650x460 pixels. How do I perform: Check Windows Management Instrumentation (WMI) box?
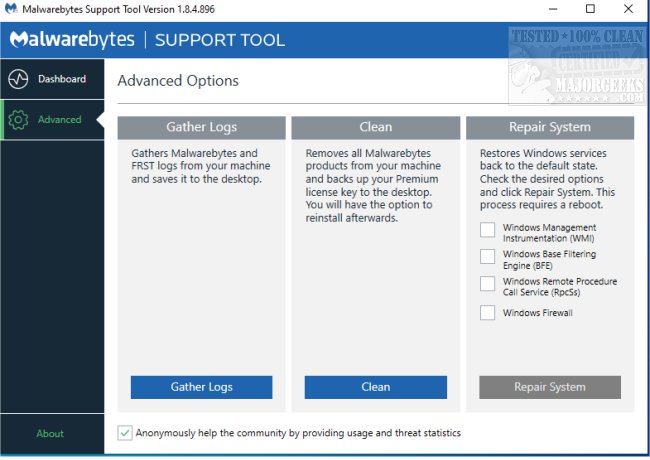[x=487, y=230]
